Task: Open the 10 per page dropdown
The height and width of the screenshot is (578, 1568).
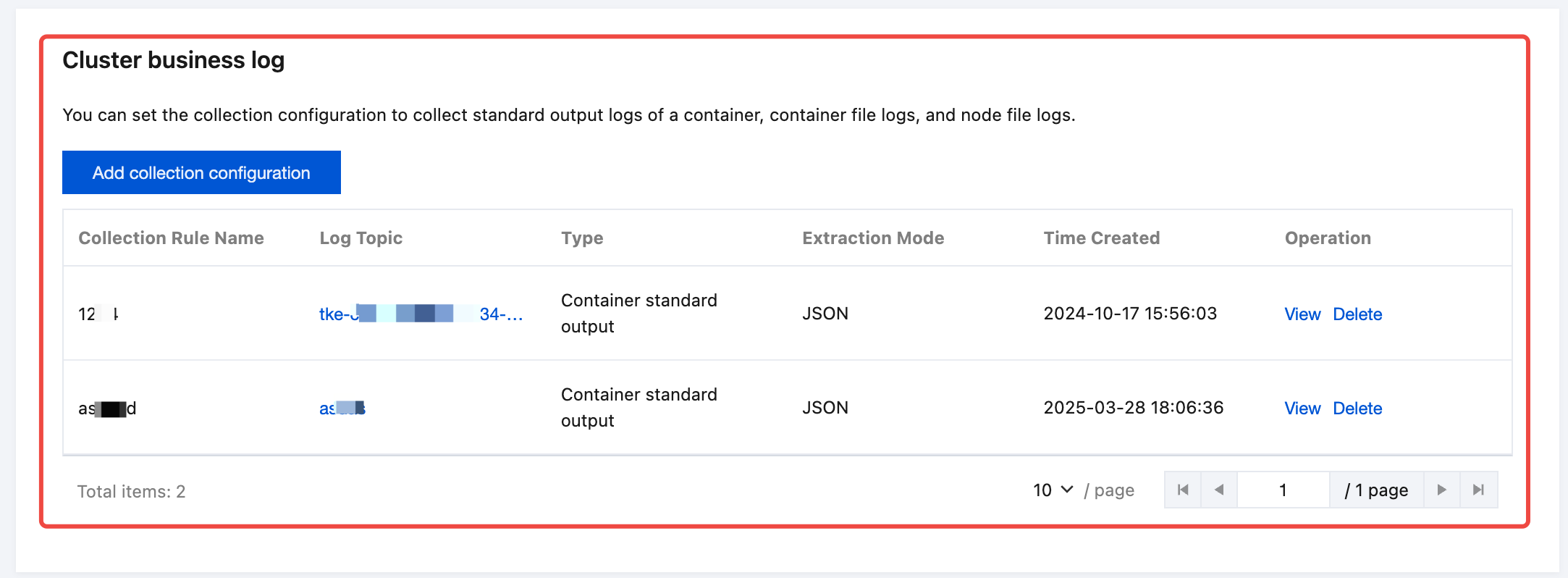Action: pyautogui.click(x=1053, y=490)
